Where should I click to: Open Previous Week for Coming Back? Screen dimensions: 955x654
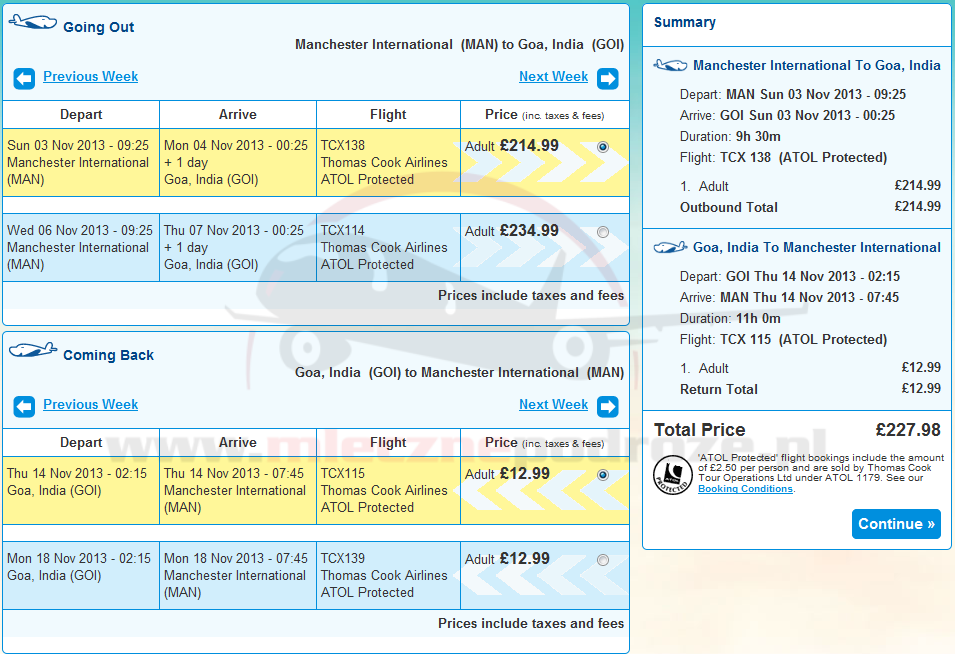point(90,405)
